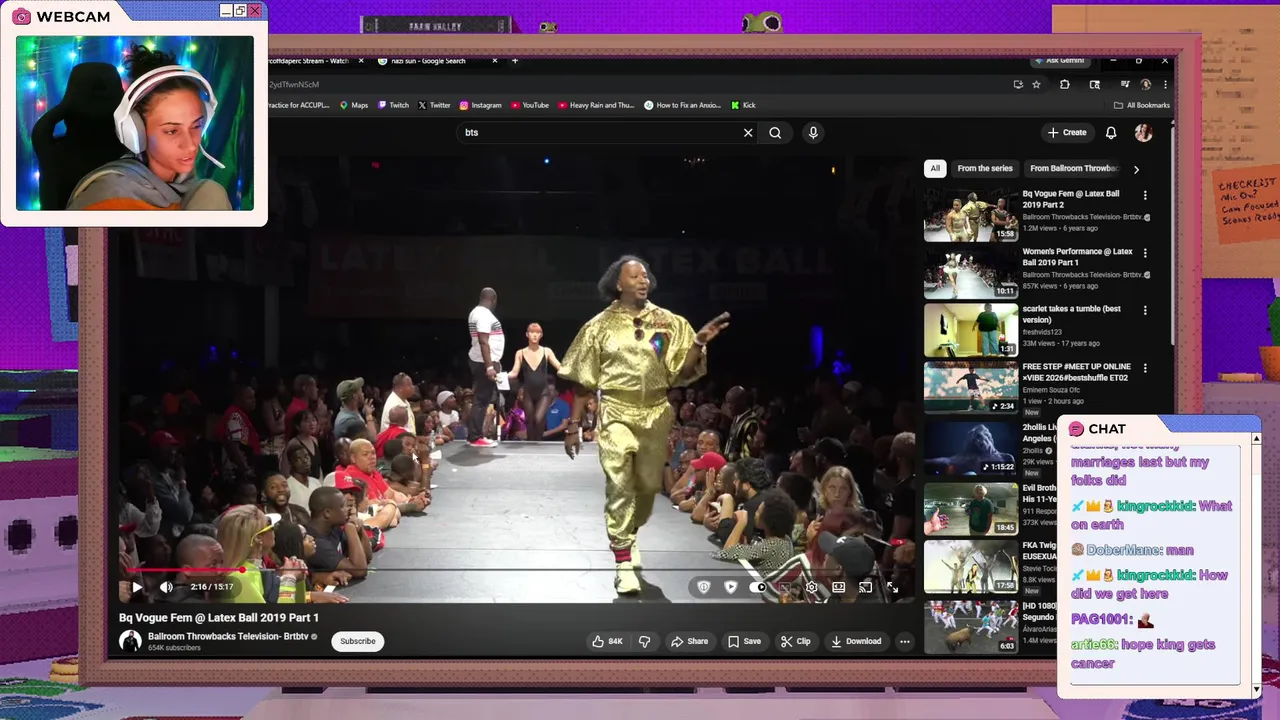Open 'scarlet takes a tumble' thumbnail
Screen dimensions: 1280x720
click(x=970, y=330)
